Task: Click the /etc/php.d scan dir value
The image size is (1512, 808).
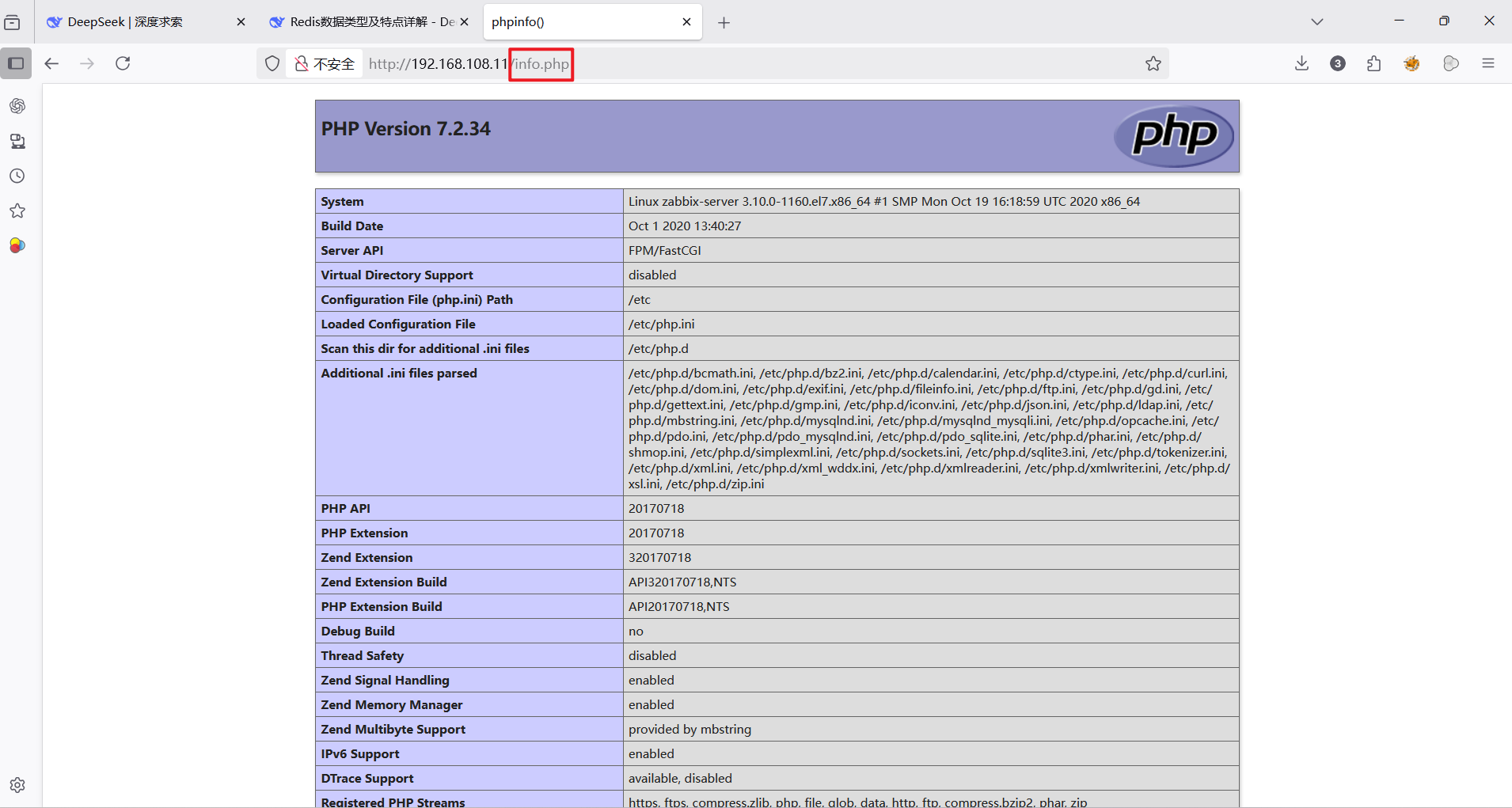Action: [x=658, y=349]
